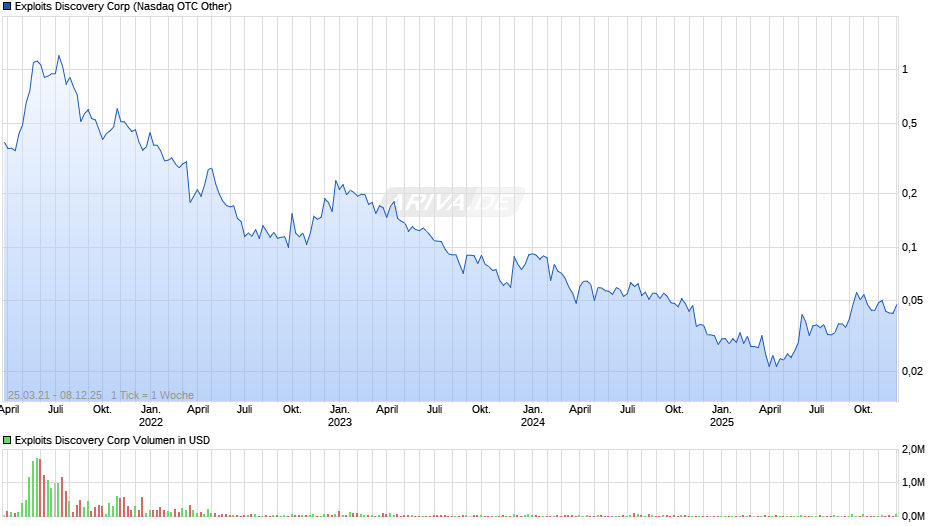Image resolution: width=940 pixels, height=526 pixels.
Task: Click the 'Juli' label before 'Okt.' of 2021
Action: pos(56,410)
